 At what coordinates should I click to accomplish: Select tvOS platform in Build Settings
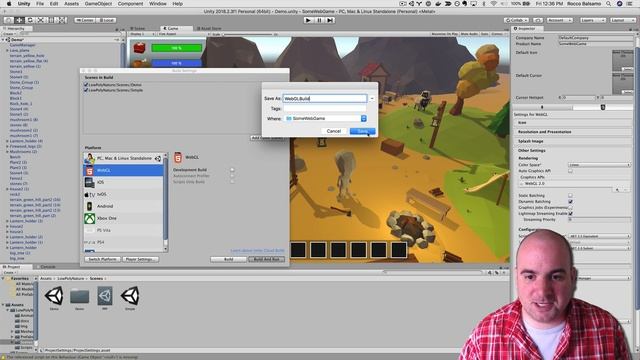123,194
